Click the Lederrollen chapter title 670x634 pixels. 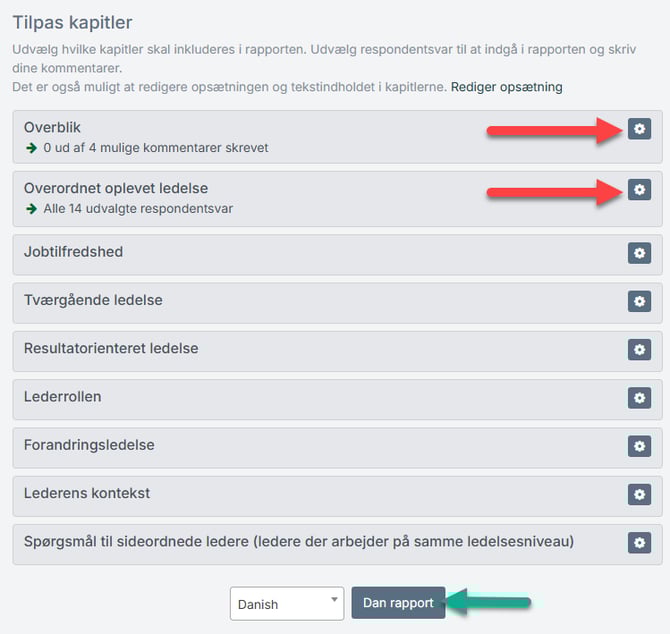click(x=62, y=396)
